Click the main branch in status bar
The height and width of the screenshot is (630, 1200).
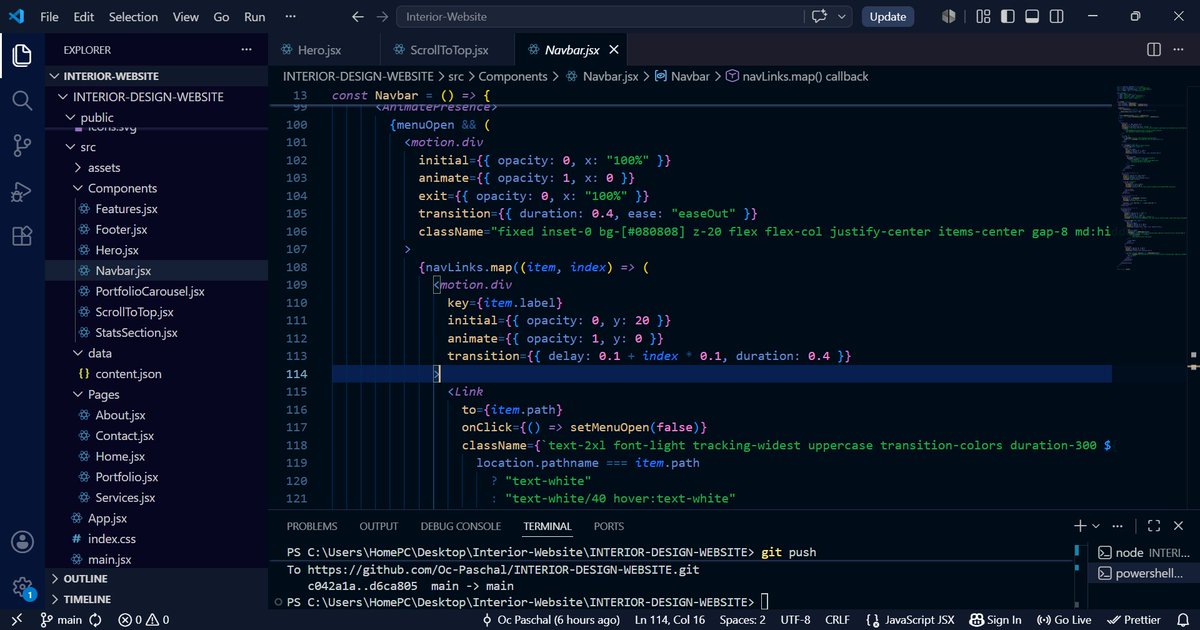click(62, 620)
